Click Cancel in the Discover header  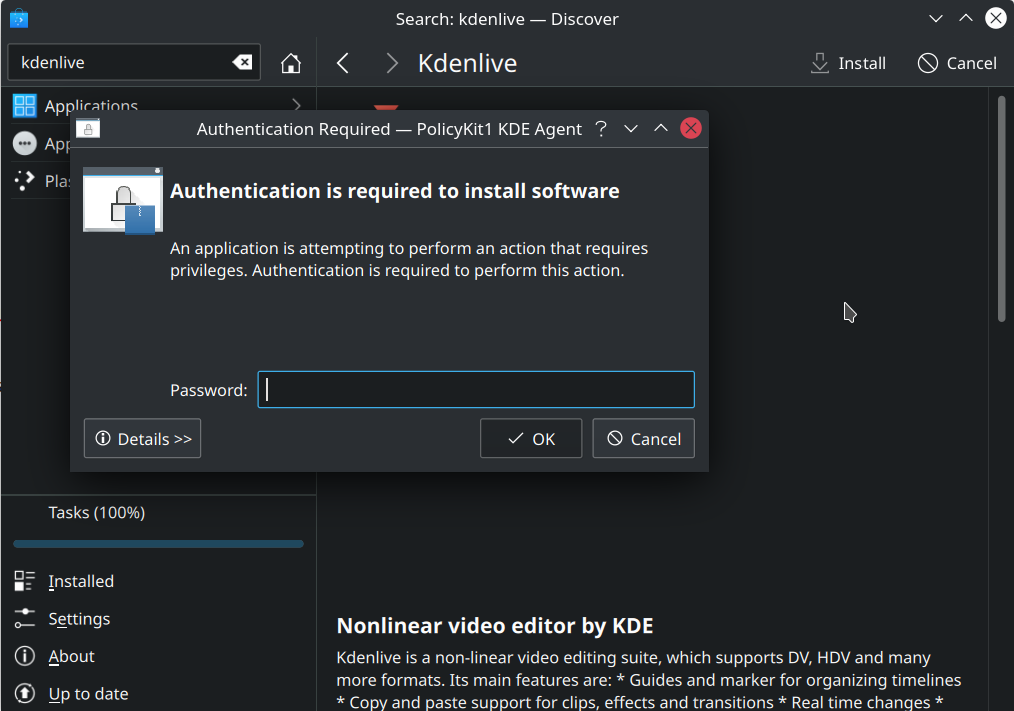tap(957, 63)
